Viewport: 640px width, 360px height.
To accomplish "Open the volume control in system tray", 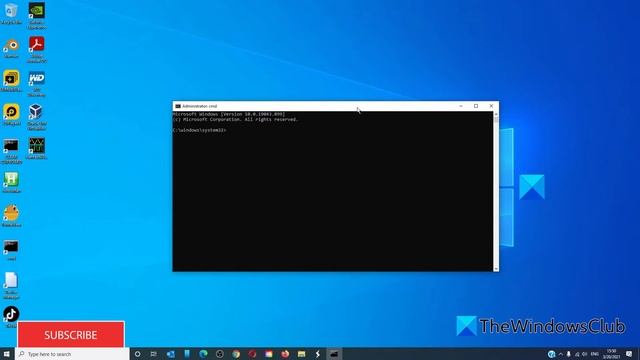I will [x=585, y=354].
